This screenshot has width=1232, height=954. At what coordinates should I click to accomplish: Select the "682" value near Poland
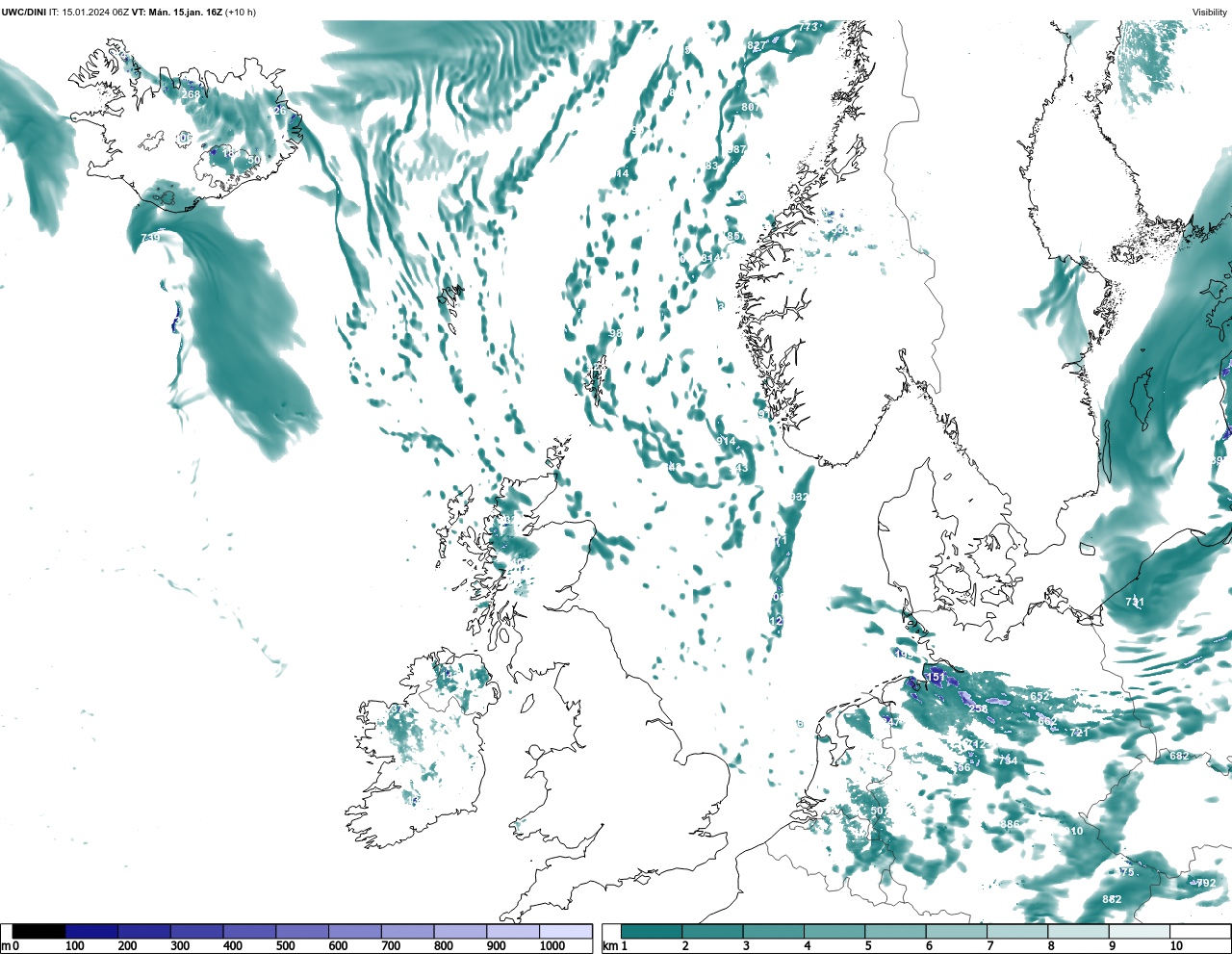point(1179,757)
